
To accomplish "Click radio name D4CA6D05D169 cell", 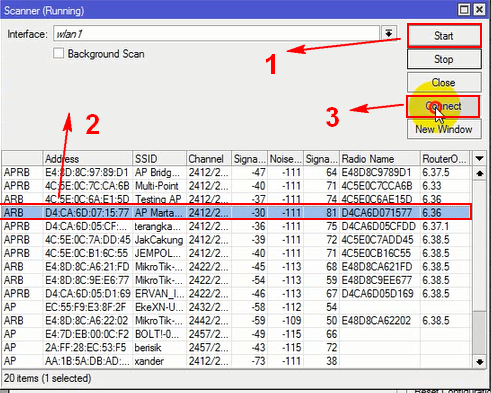I will click(380, 294).
